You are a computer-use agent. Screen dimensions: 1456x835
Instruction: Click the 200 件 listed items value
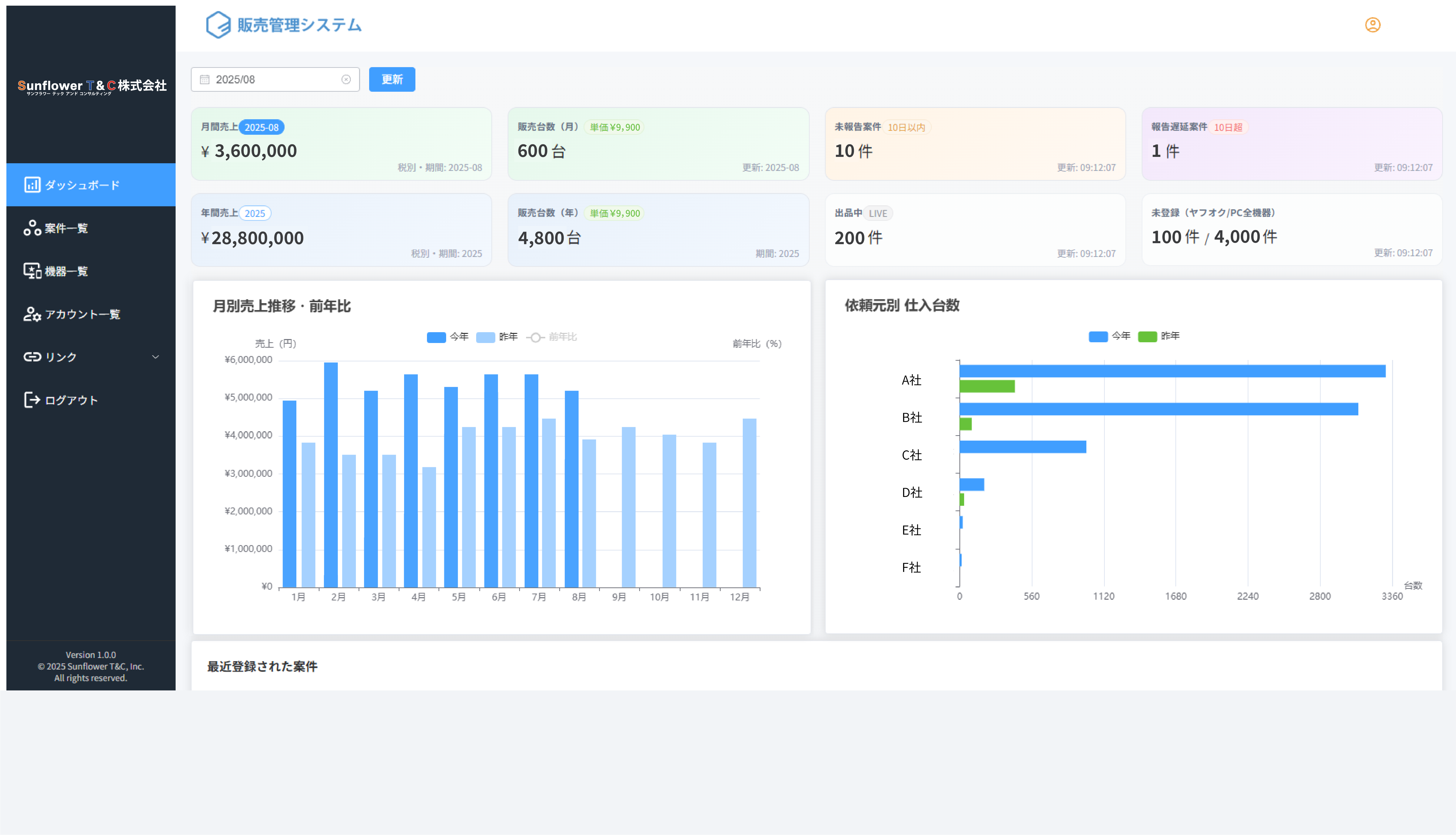[x=858, y=238]
